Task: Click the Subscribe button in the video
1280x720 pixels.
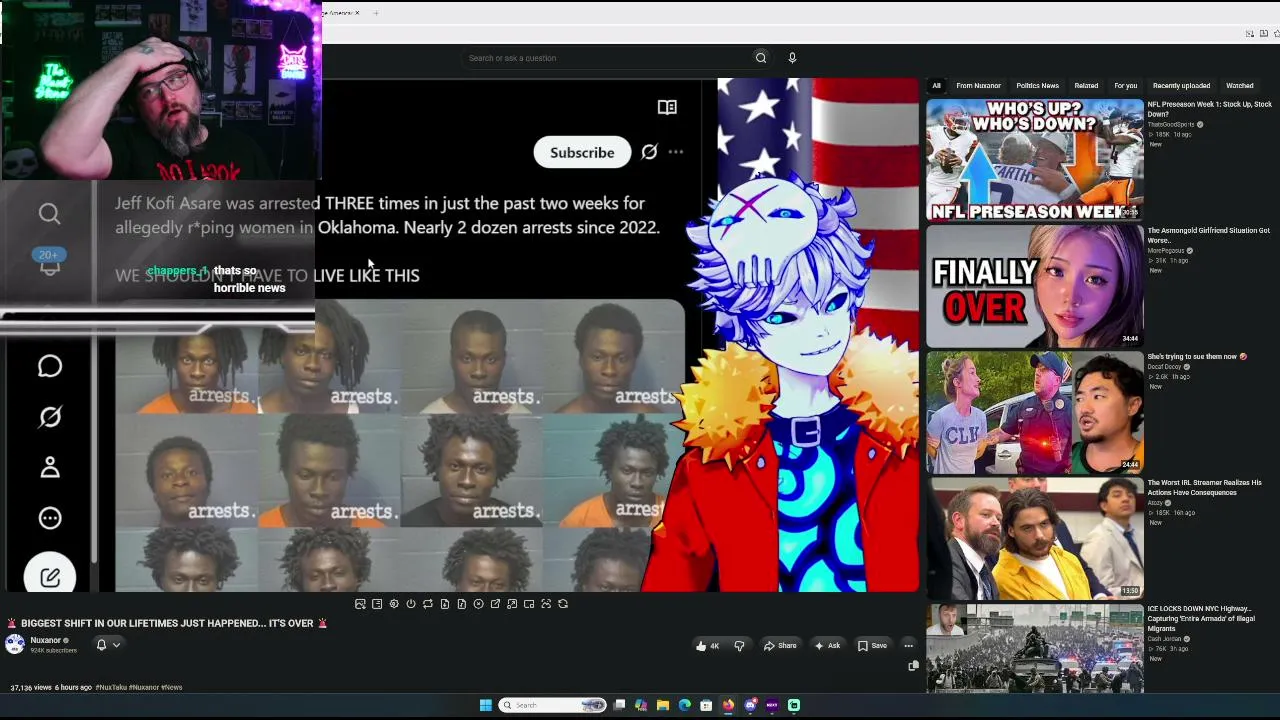Action: [582, 152]
